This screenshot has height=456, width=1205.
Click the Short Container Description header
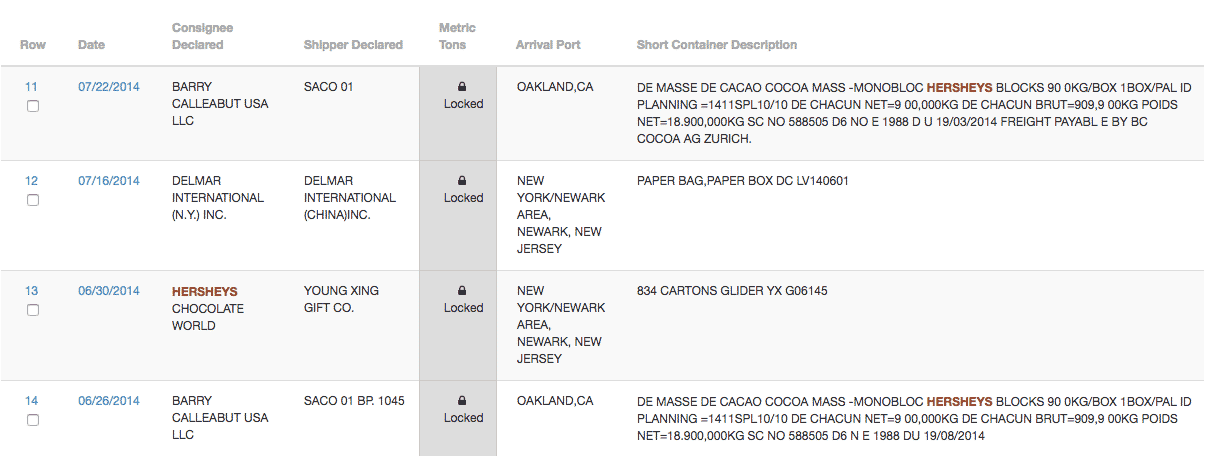coord(717,45)
